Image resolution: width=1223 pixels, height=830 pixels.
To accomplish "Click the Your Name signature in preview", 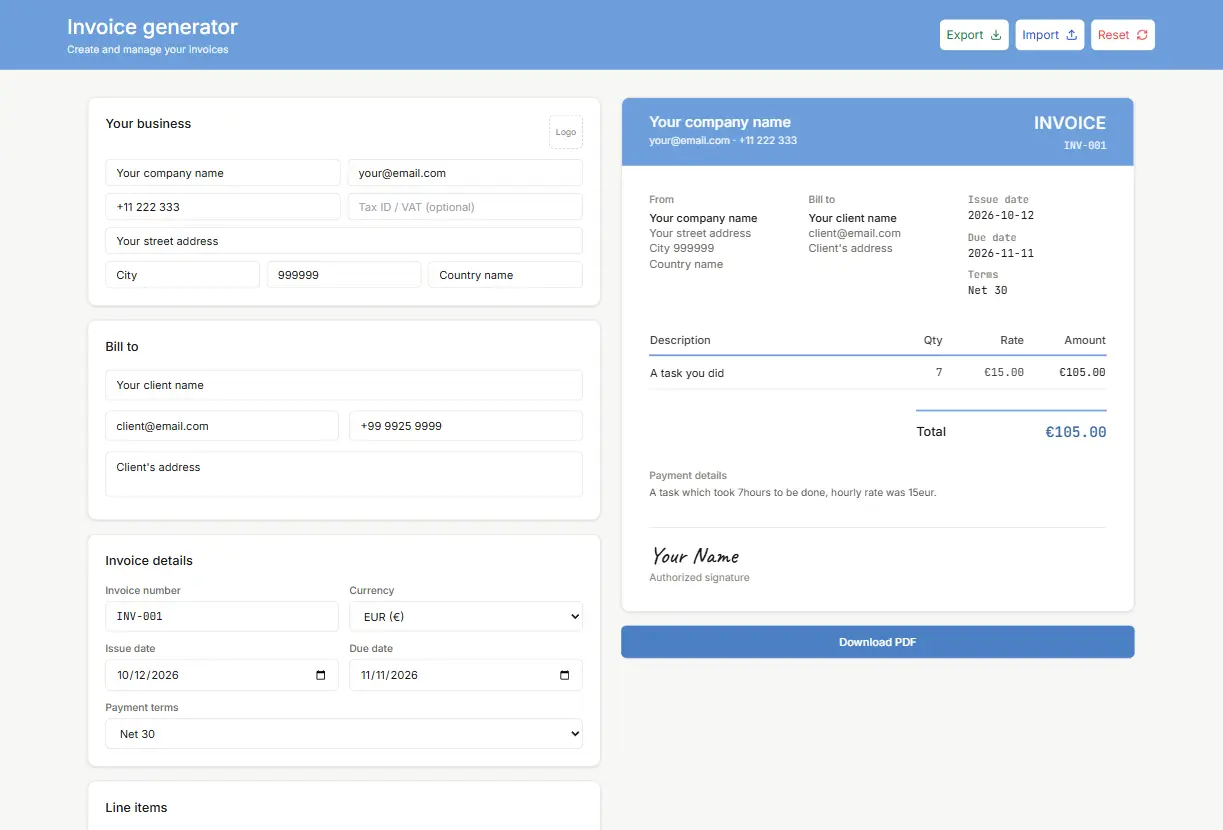I will (x=695, y=556).
